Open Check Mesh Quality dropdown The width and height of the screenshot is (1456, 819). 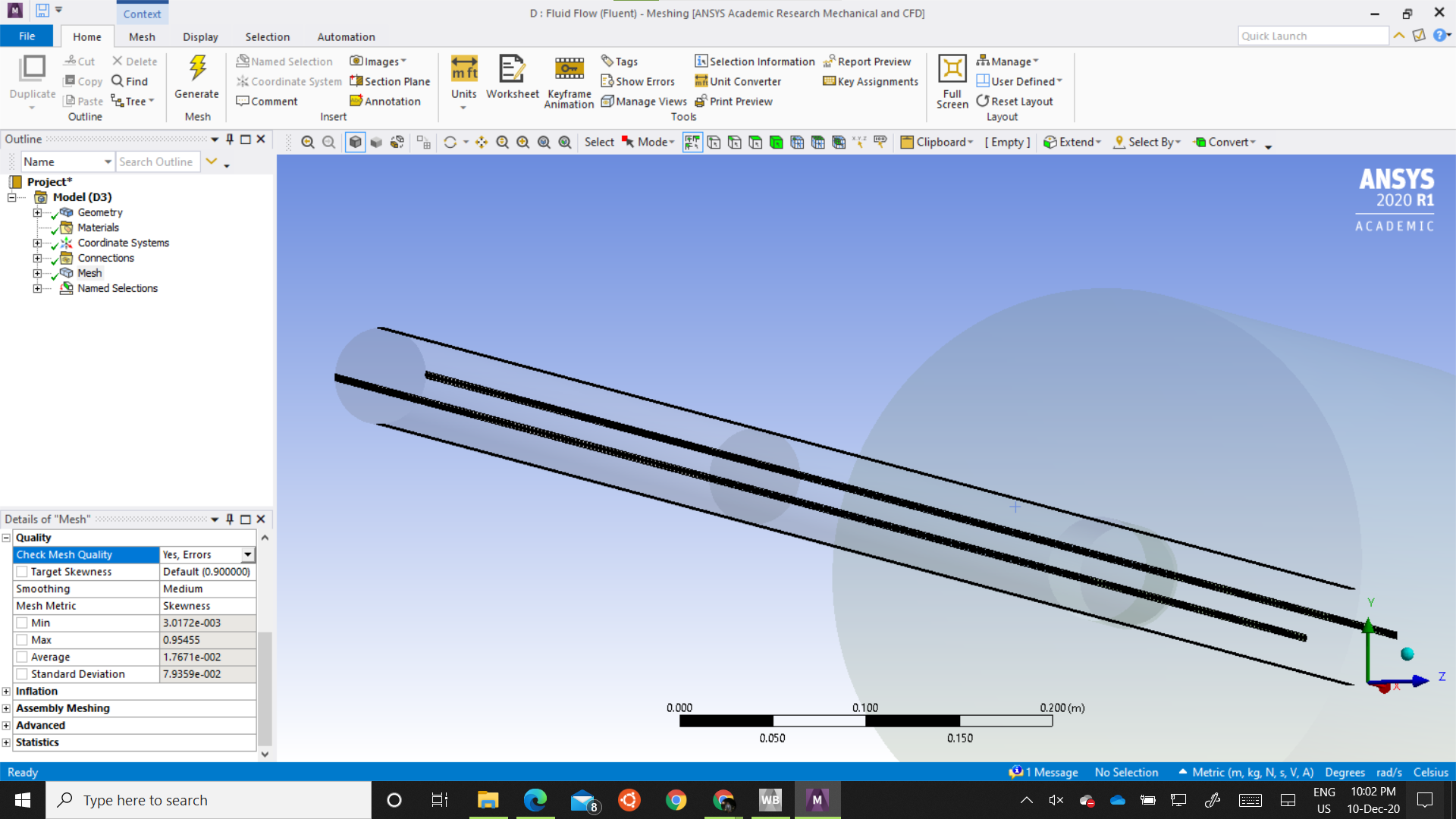248,554
